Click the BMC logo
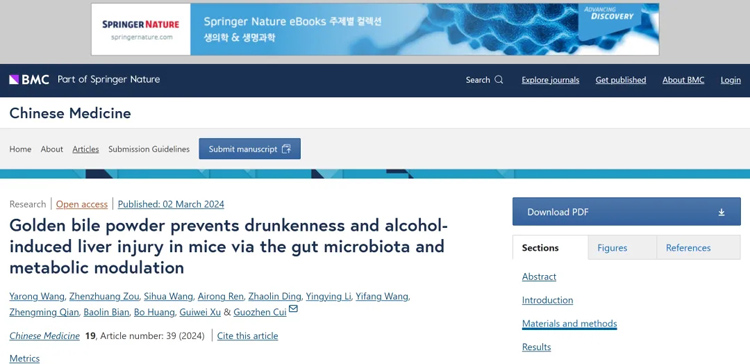This screenshot has height=364, width=750. click(29, 79)
